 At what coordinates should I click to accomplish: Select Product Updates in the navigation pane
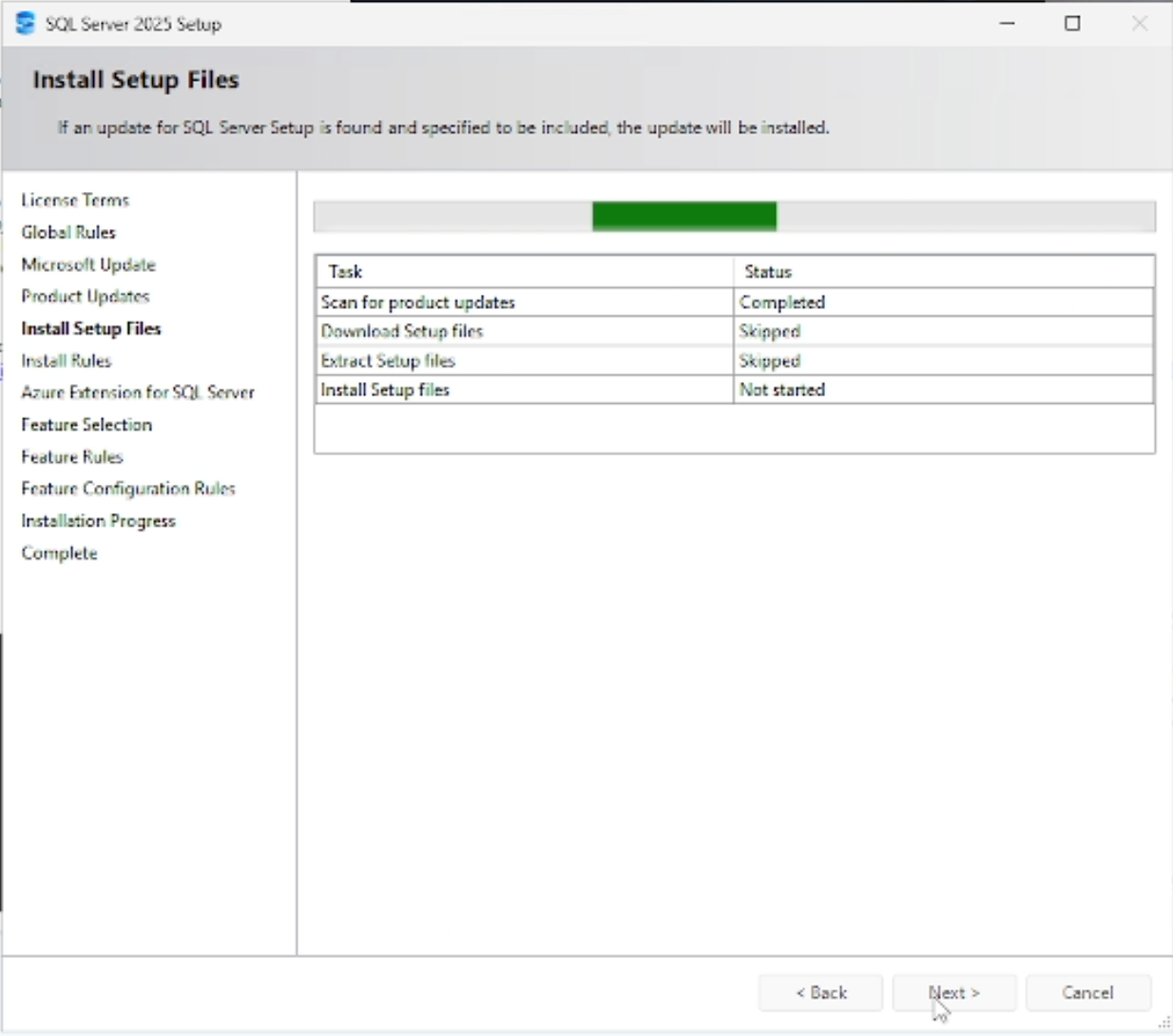(x=85, y=296)
